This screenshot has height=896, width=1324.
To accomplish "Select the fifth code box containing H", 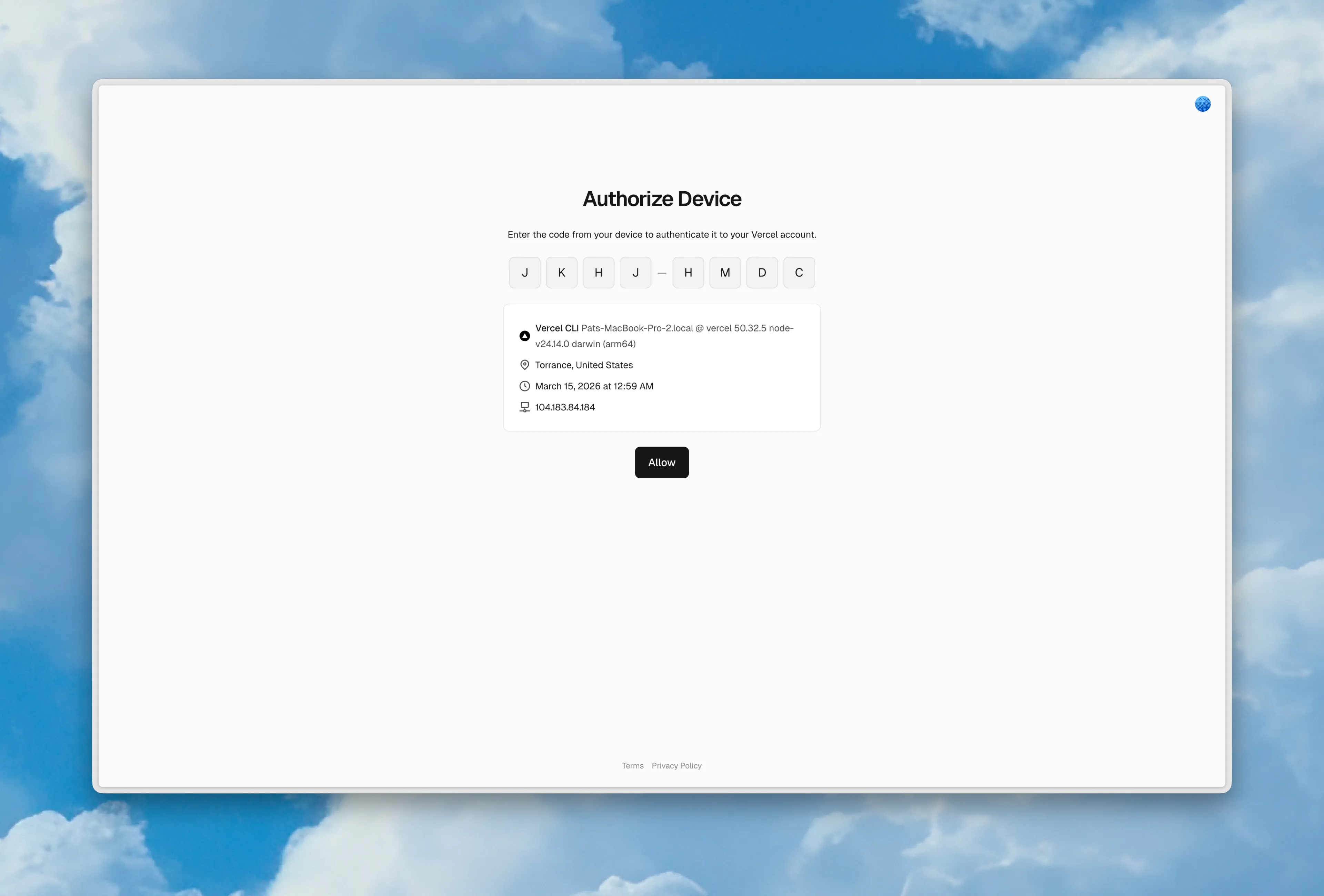I will (x=688, y=273).
